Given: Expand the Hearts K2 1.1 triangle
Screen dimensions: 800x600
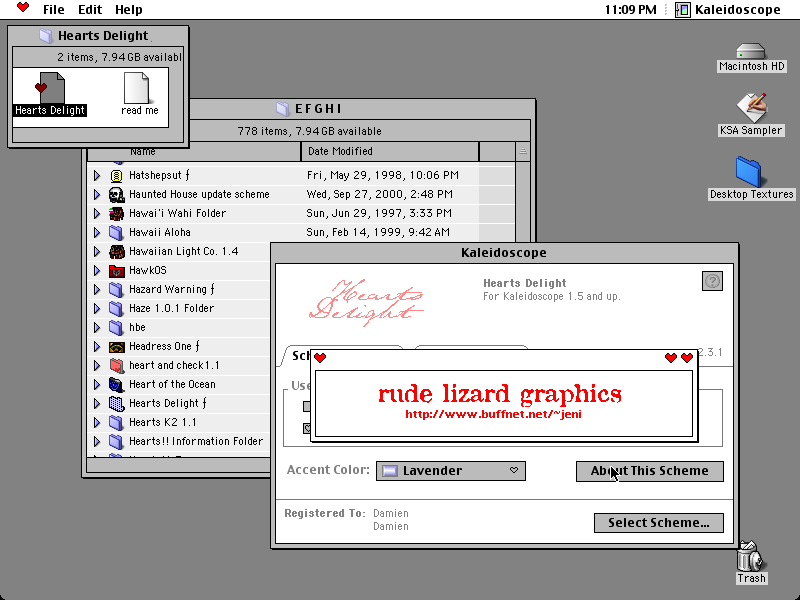Looking at the screenshot, I should (x=97, y=423).
